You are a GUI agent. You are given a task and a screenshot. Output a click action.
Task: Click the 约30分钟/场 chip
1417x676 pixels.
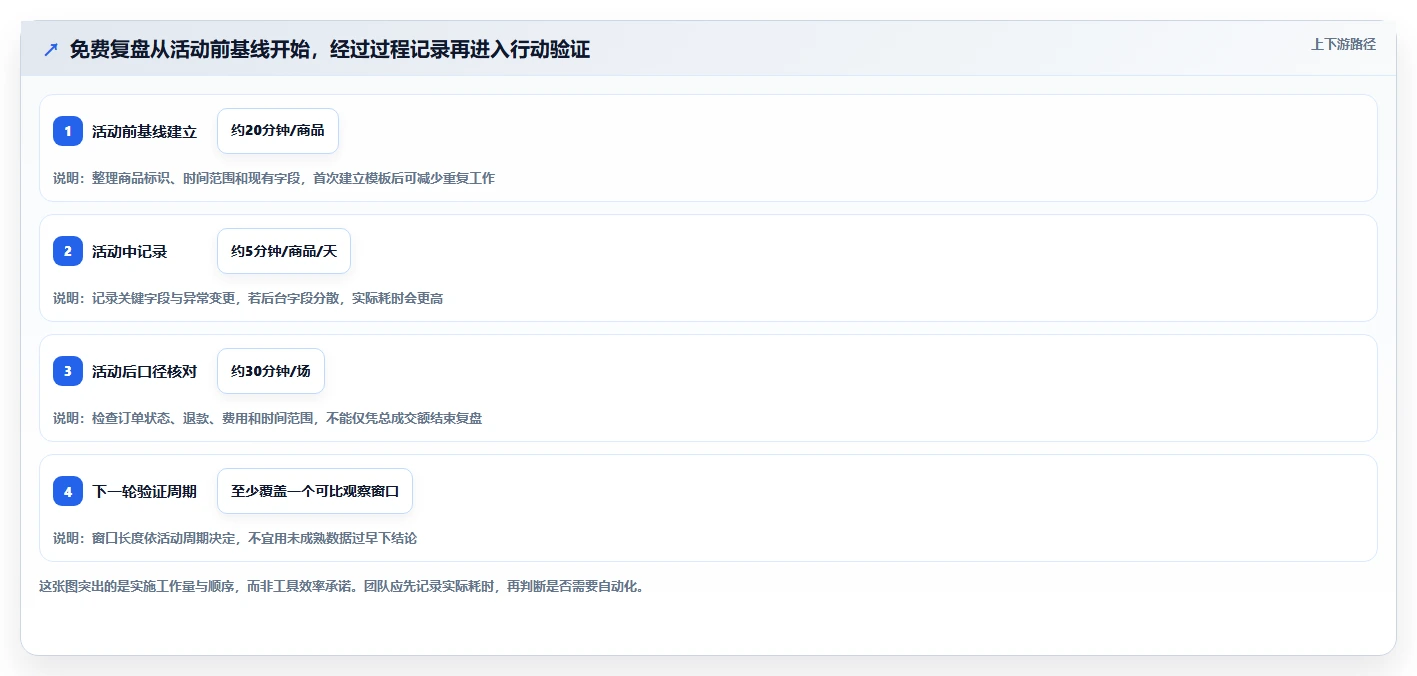coord(271,371)
